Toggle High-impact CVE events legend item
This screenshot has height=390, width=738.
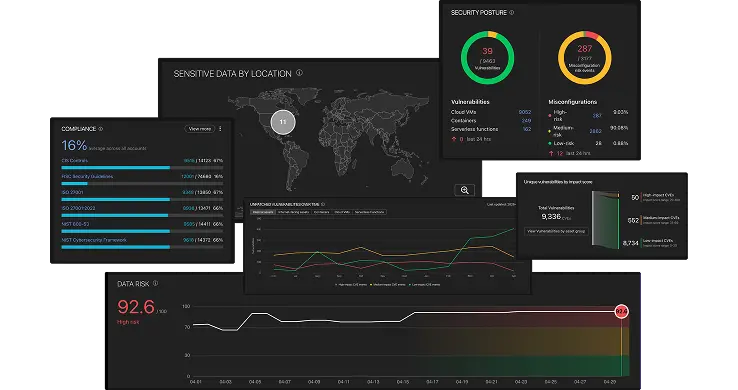[351, 285]
